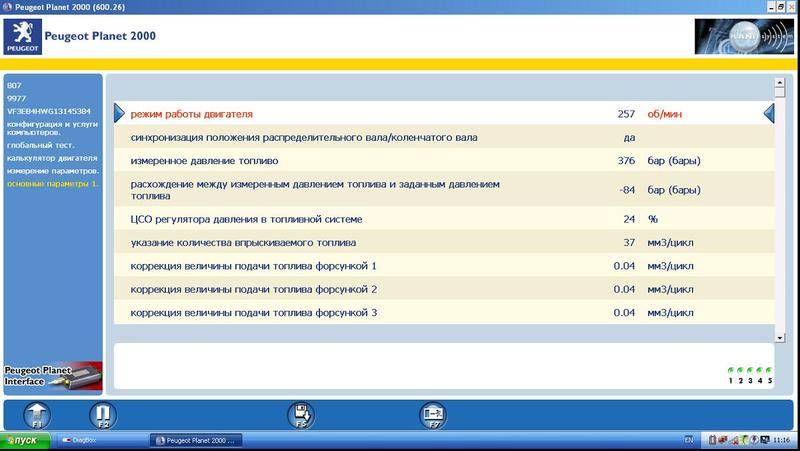This screenshot has width=800, height=451.
Task: Click the Peugeot lion logo
Action: tap(22, 37)
